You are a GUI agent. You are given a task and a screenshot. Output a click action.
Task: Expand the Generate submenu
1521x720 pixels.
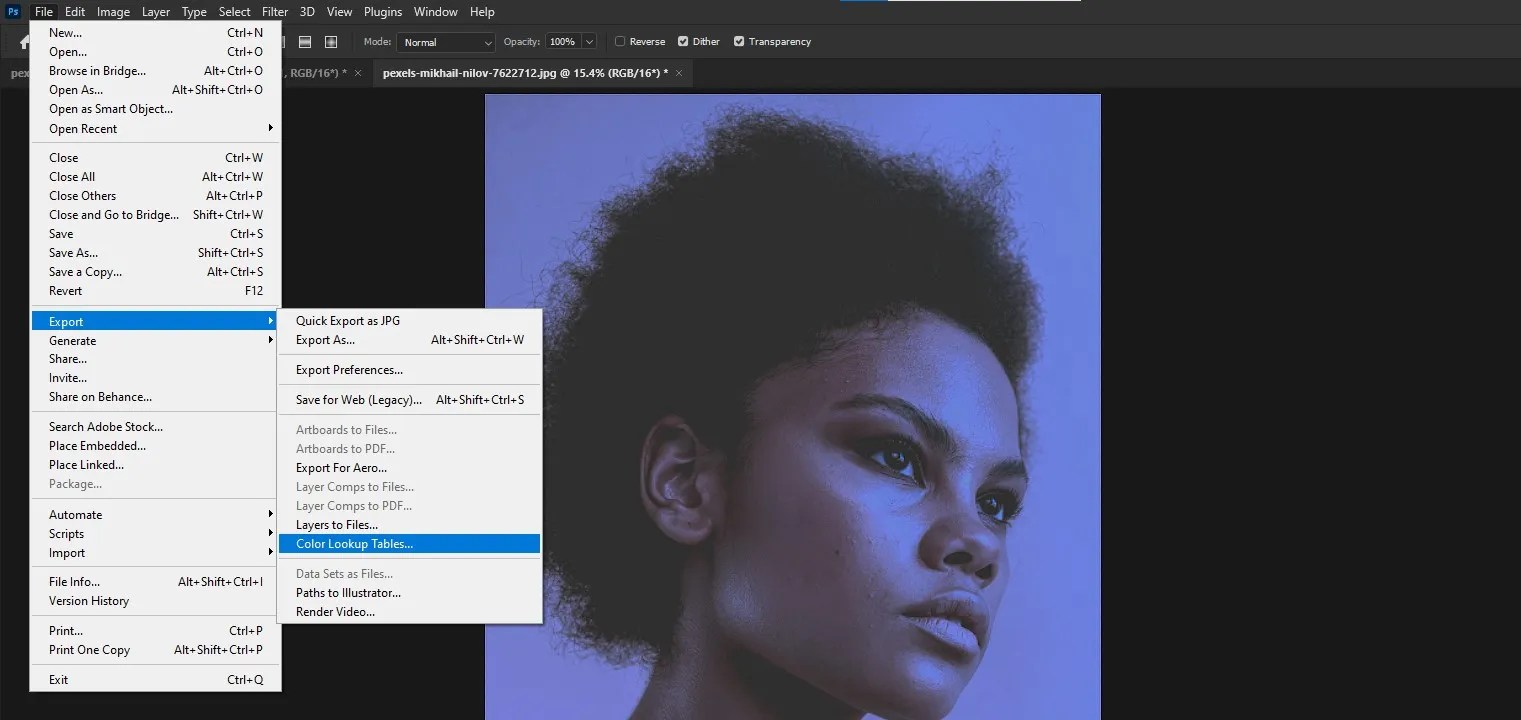coord(72,340)
